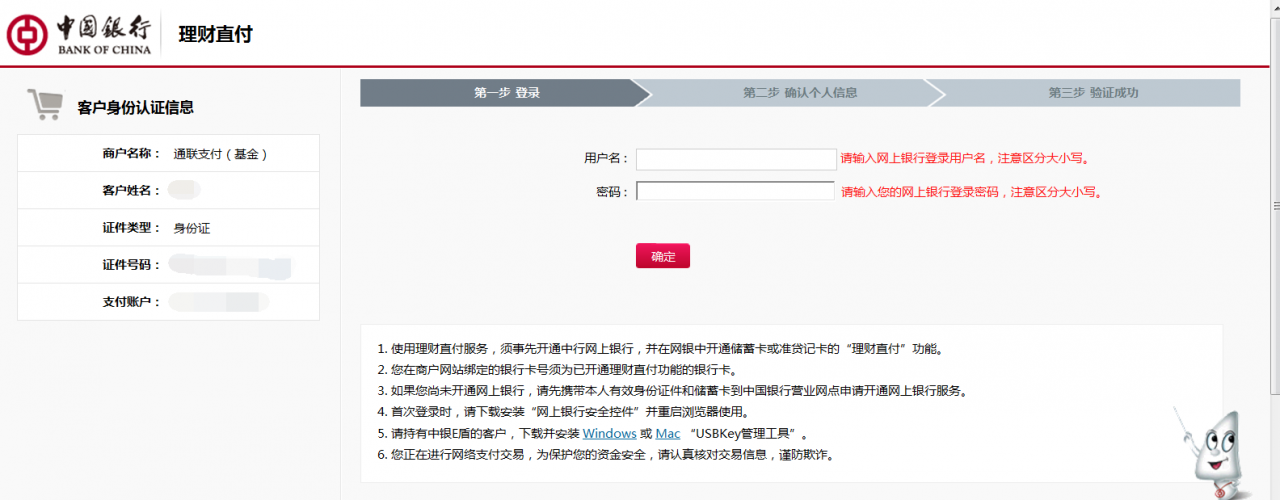Focus the 用户名 input field

736,159
